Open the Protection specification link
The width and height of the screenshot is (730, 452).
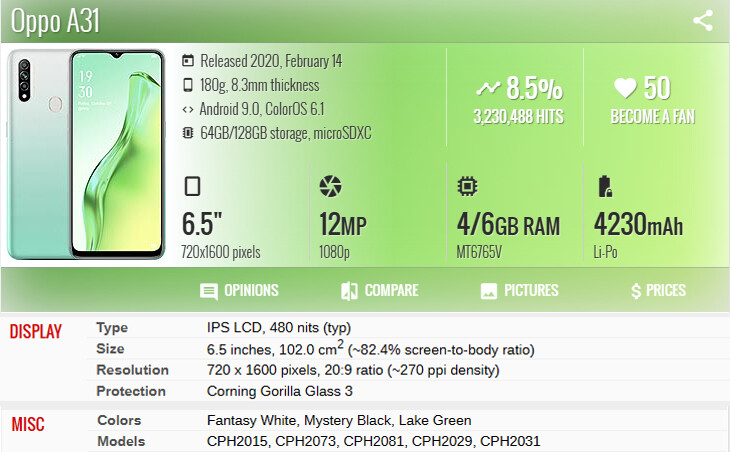click(x=131, y=391)
